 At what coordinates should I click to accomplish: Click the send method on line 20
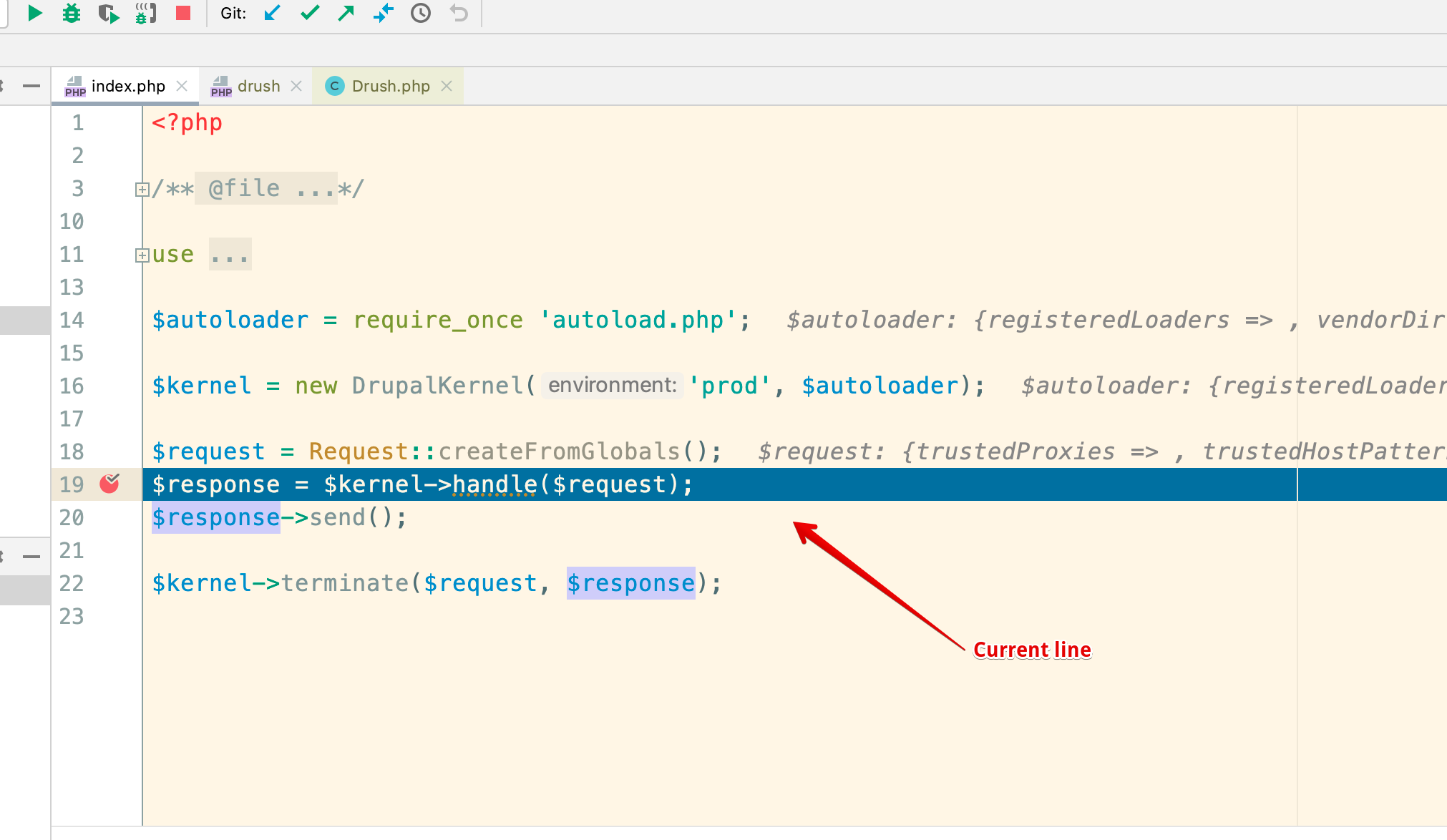337,517
